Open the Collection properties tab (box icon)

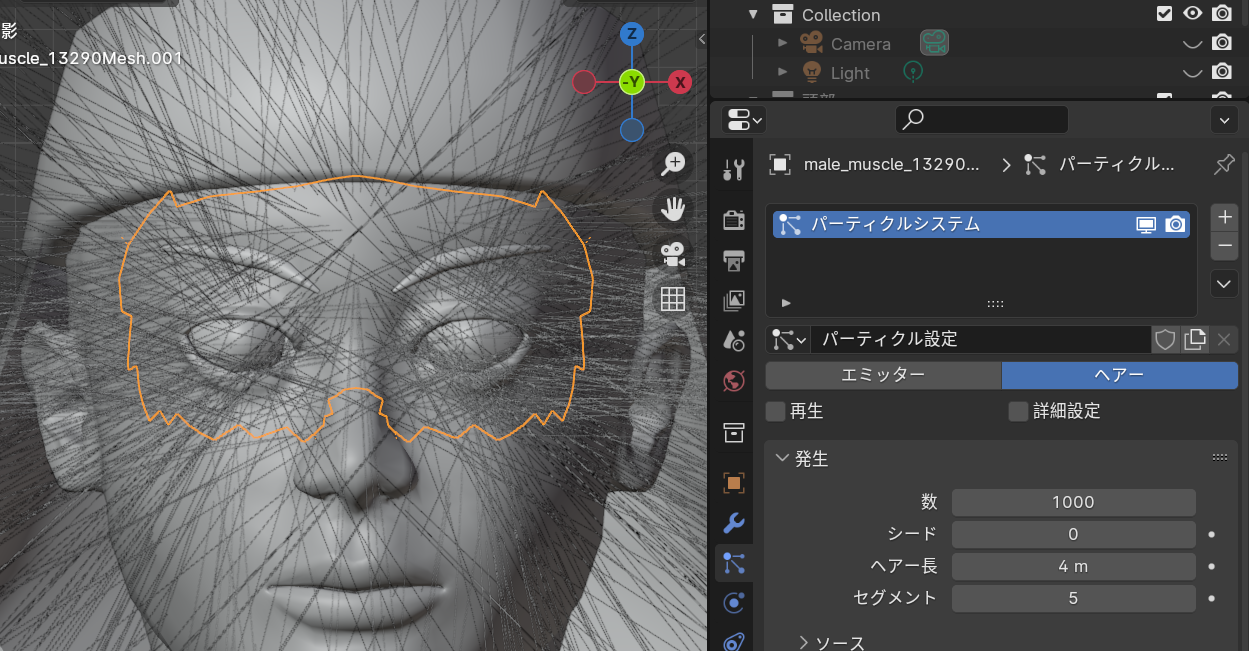[x=734, y=432]
